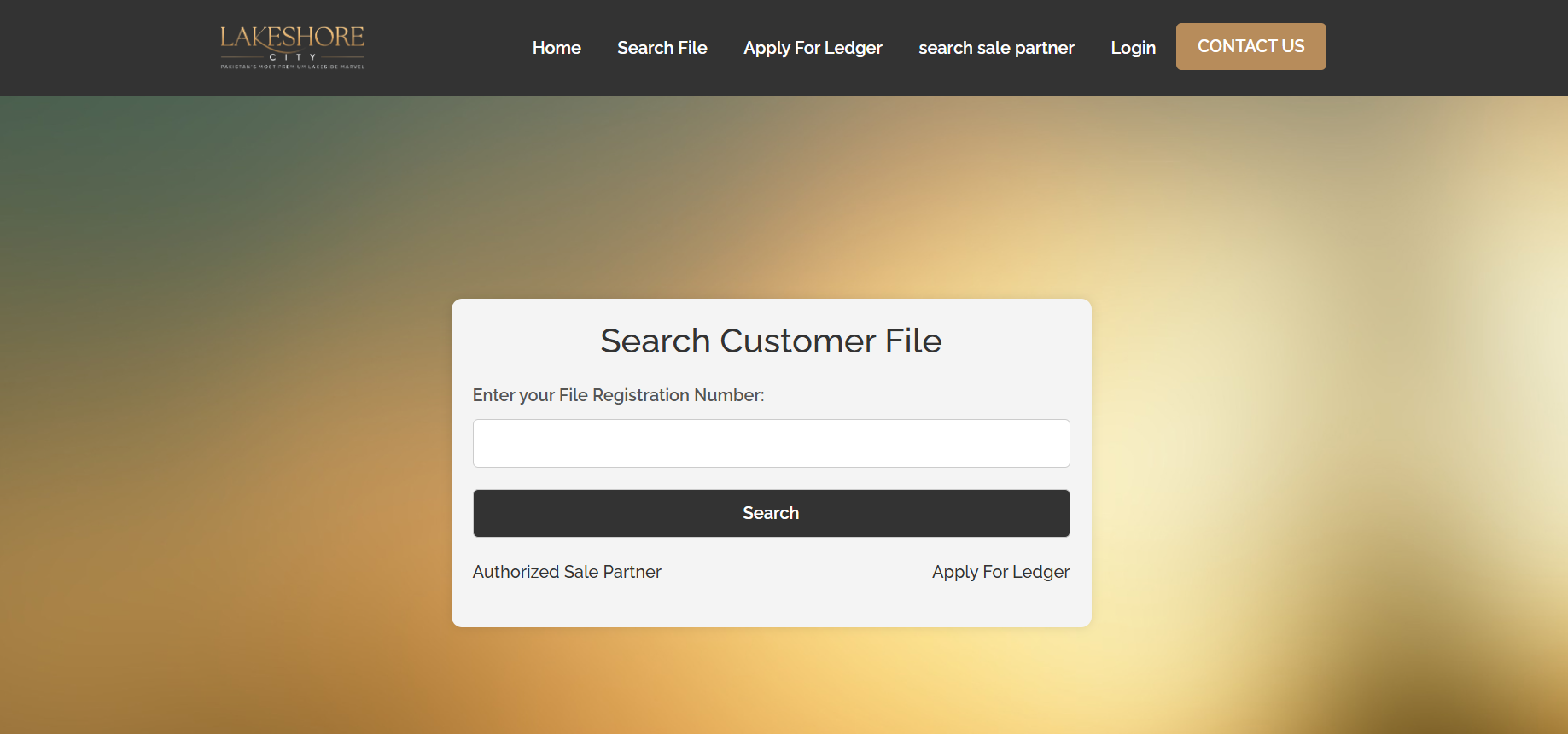
Task: Click the word 'Ledger' in the top navigation
Action: click(x=853, y=48)
